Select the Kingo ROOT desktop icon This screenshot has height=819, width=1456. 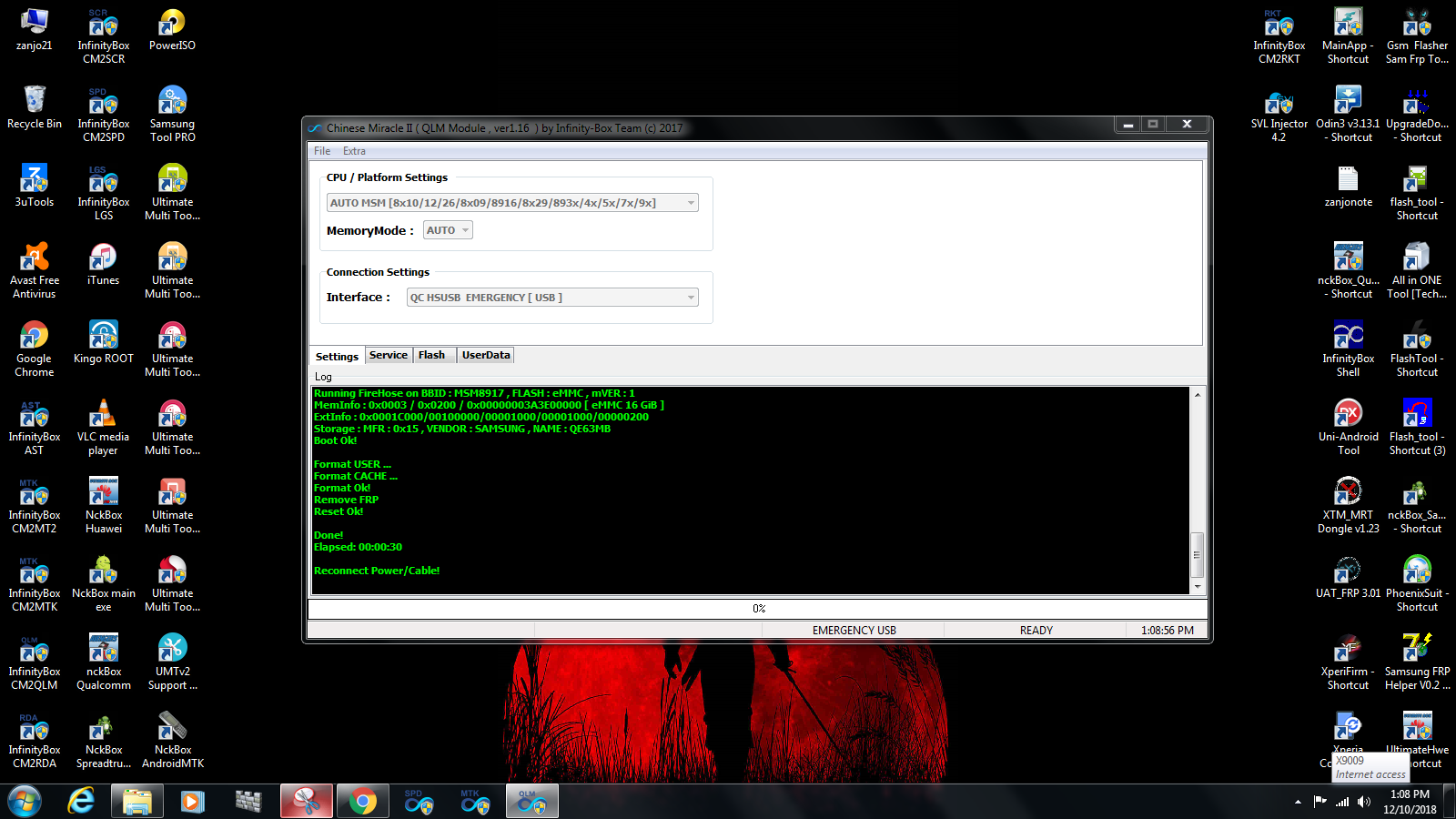104,343
